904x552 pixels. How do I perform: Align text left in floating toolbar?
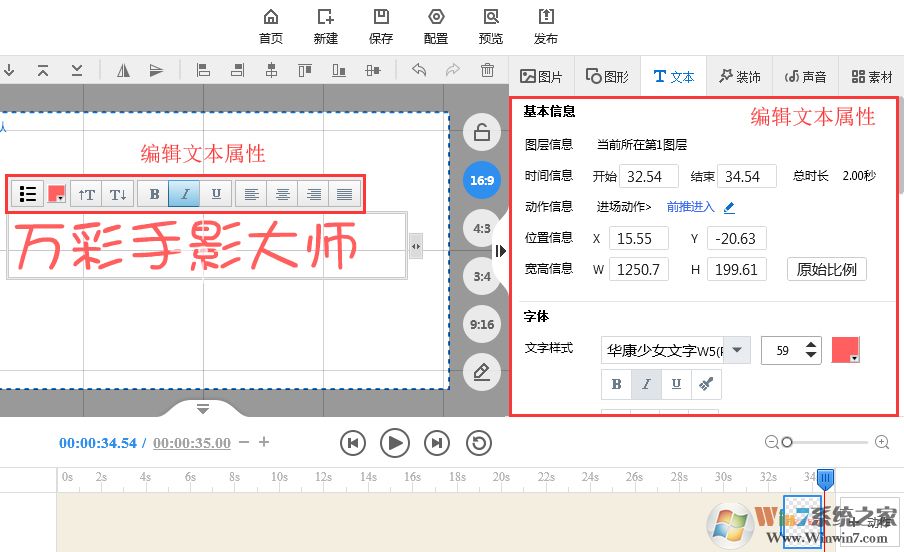(x=251, y=194)
